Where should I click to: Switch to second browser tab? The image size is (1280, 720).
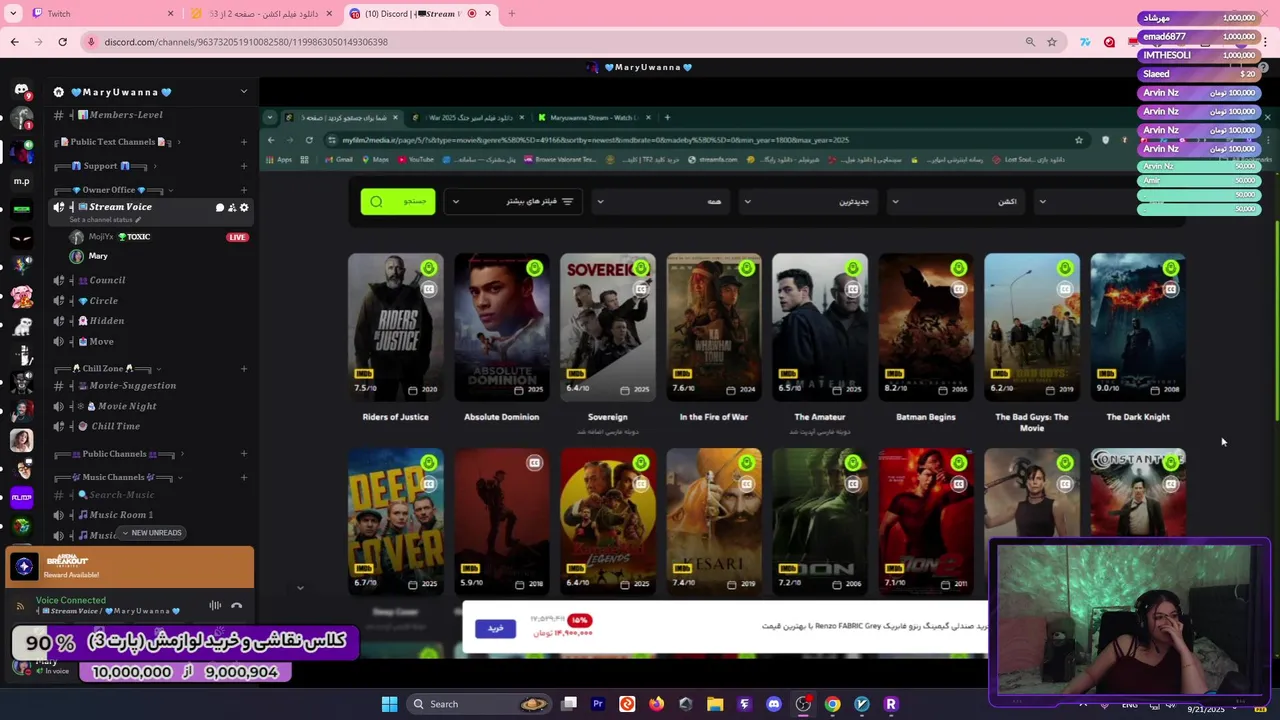click(262, 14)
